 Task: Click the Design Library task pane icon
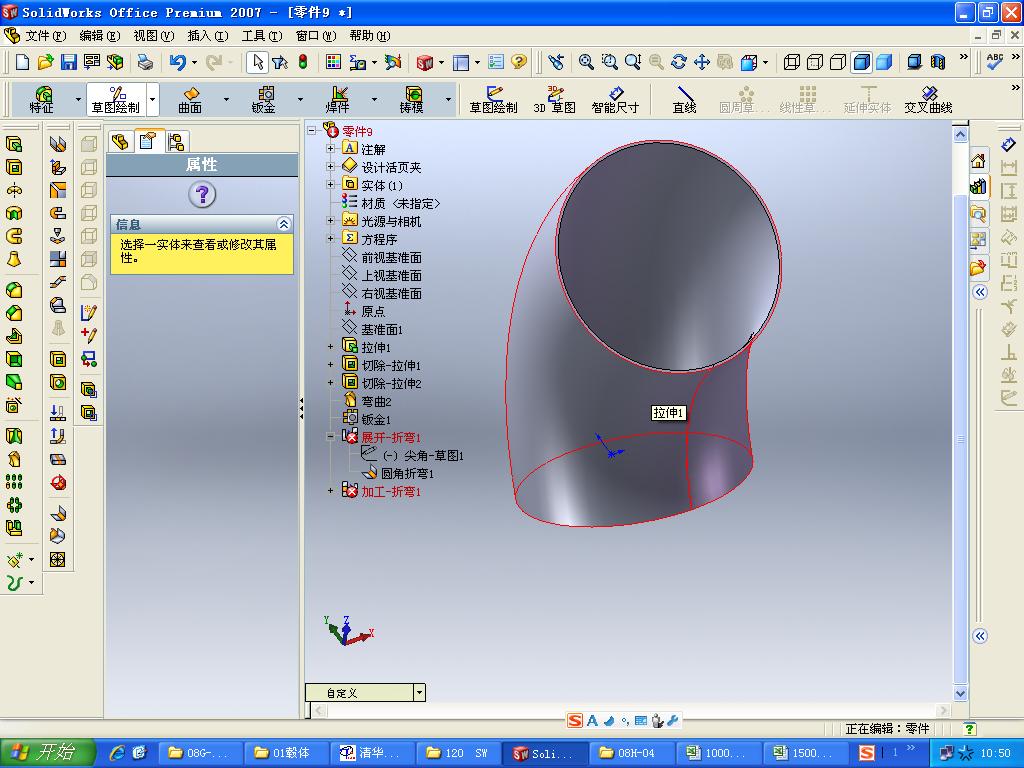pyautogui.click(x=978, y=187)
